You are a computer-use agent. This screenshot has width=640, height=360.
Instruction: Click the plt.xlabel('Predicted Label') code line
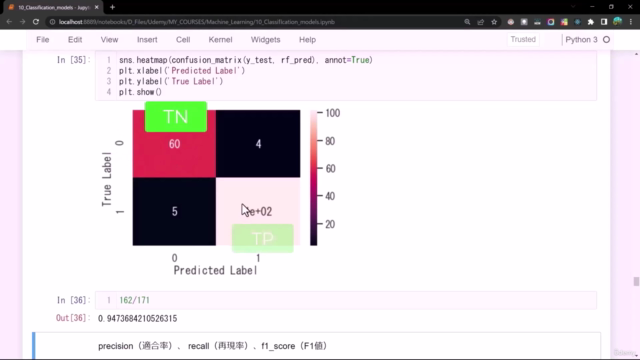182,71
